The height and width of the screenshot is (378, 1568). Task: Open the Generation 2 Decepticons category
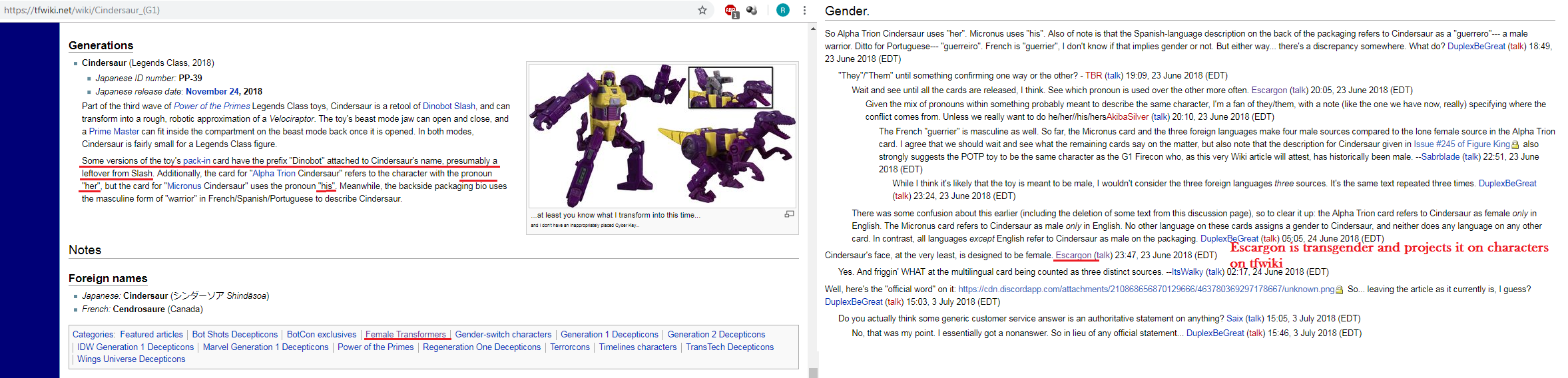716,334
